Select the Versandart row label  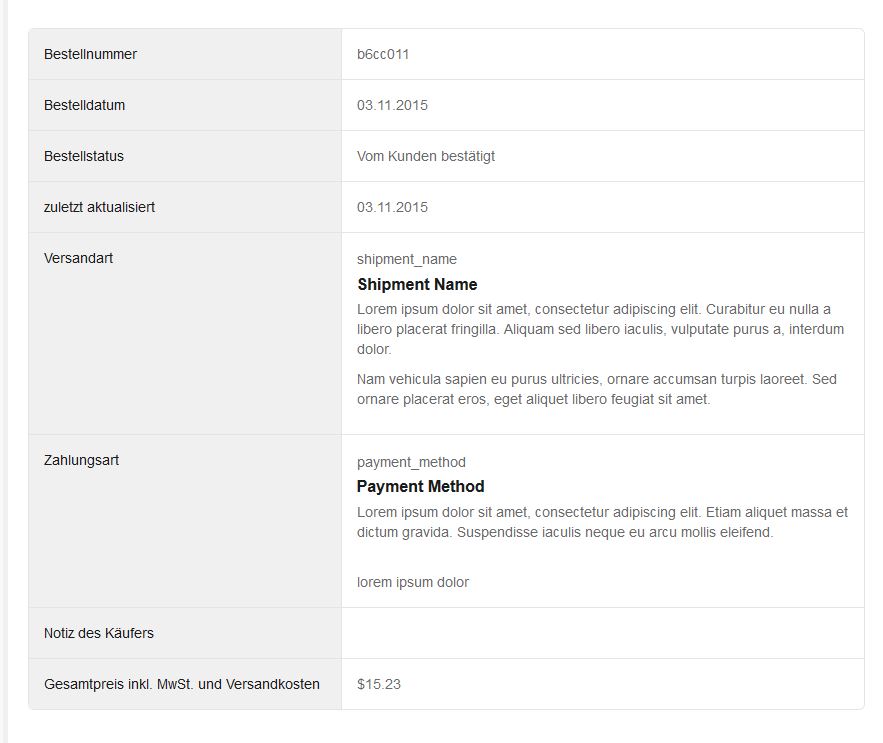pos(79,258)
